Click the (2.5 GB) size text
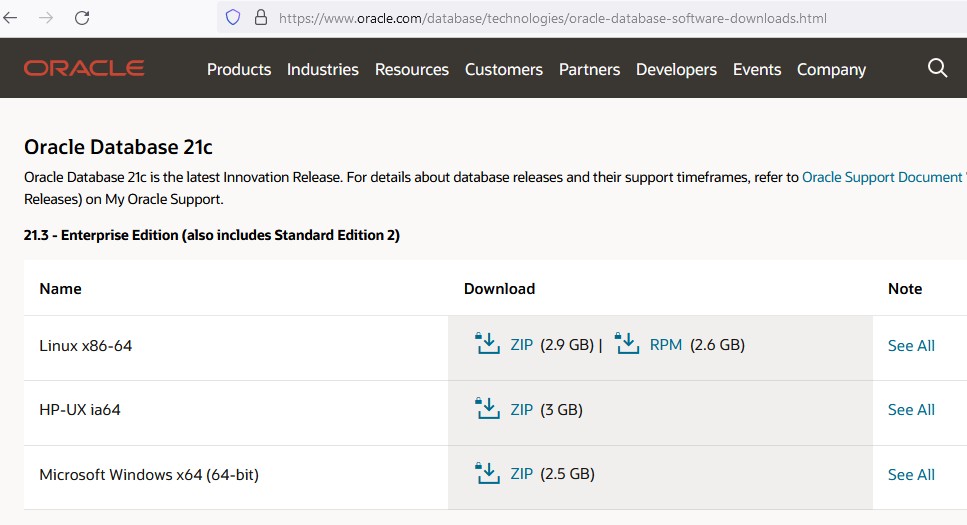 click(567, 474)
